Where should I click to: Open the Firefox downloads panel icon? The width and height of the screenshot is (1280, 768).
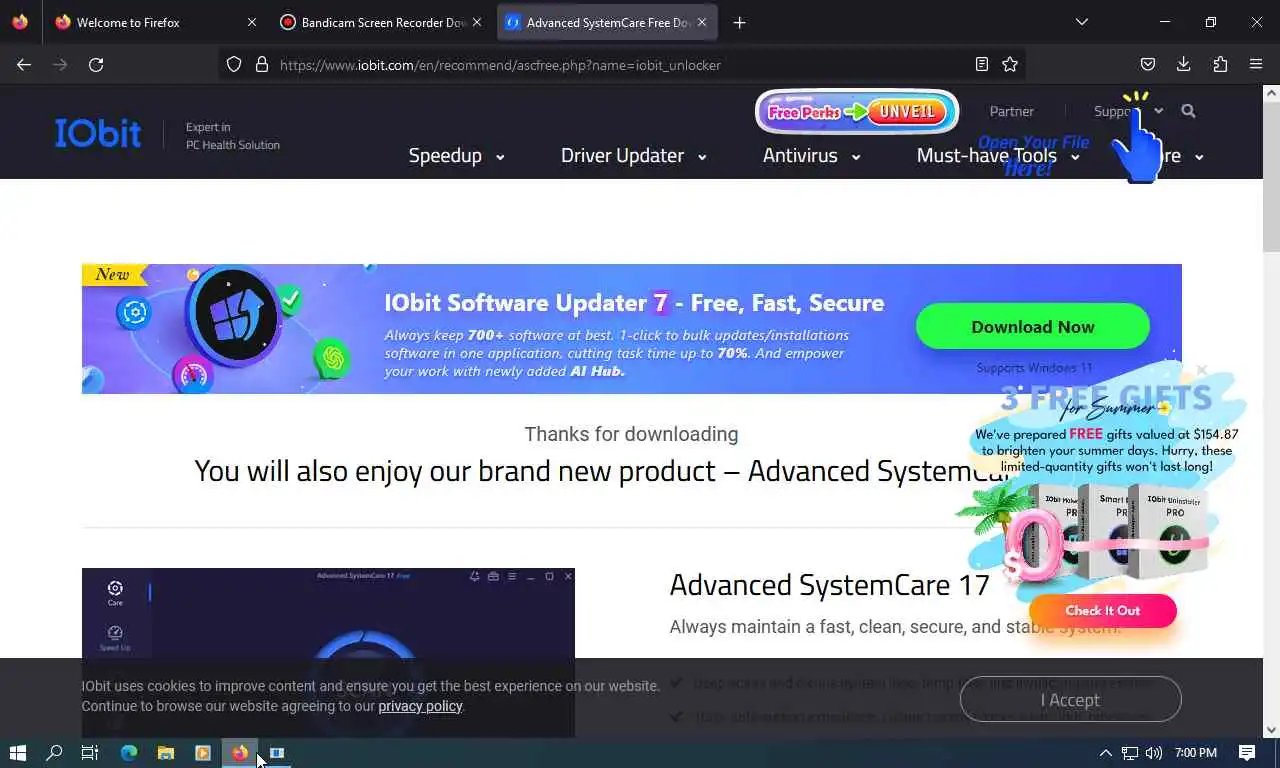tap(1184, 64)
